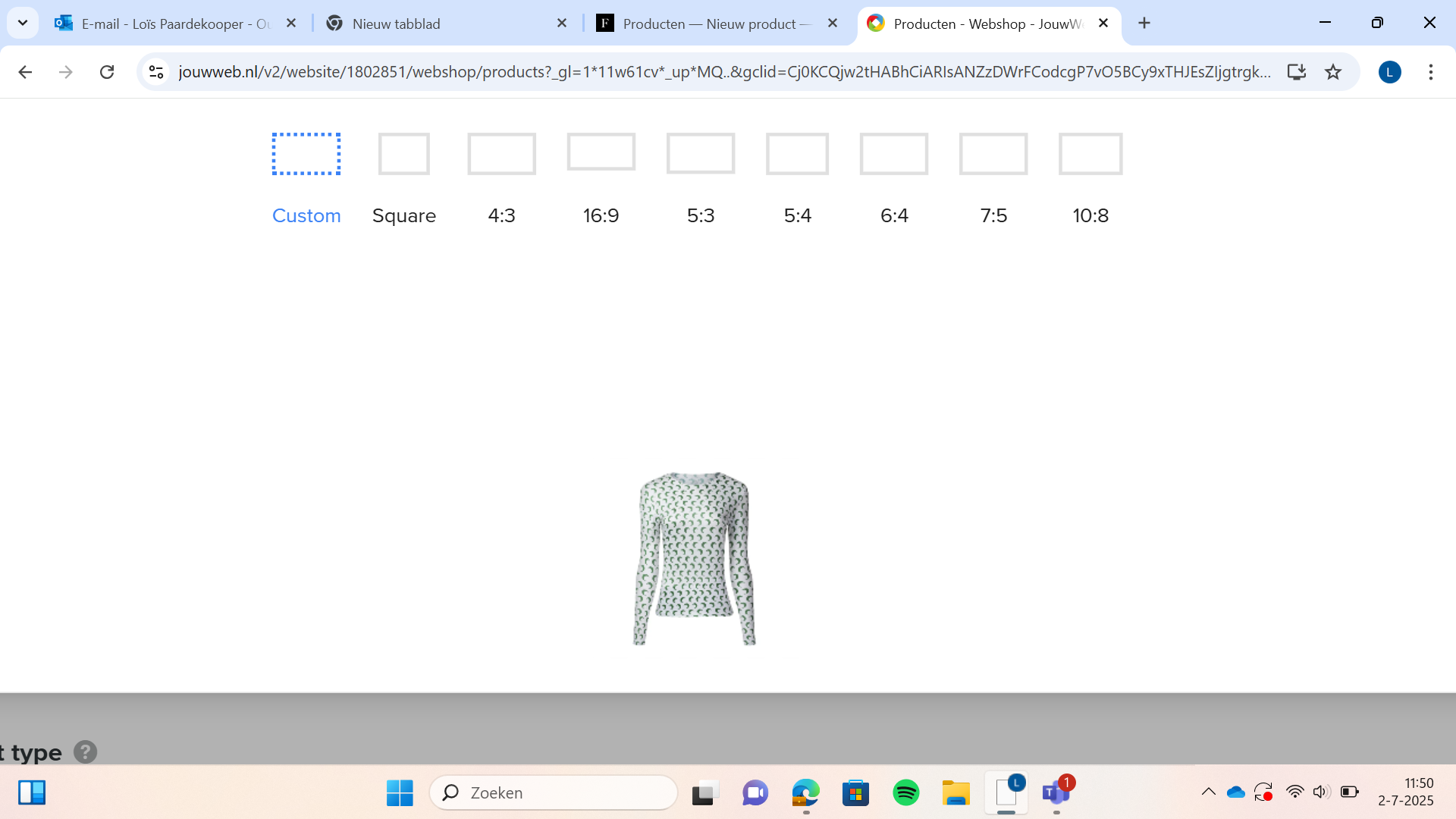
Task: Choose the Square aspect ratio icon
Action: point(403,154)
